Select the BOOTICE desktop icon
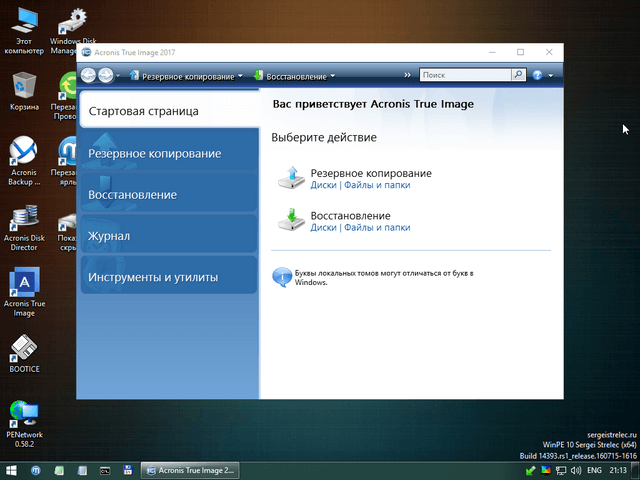 [24, 349]
